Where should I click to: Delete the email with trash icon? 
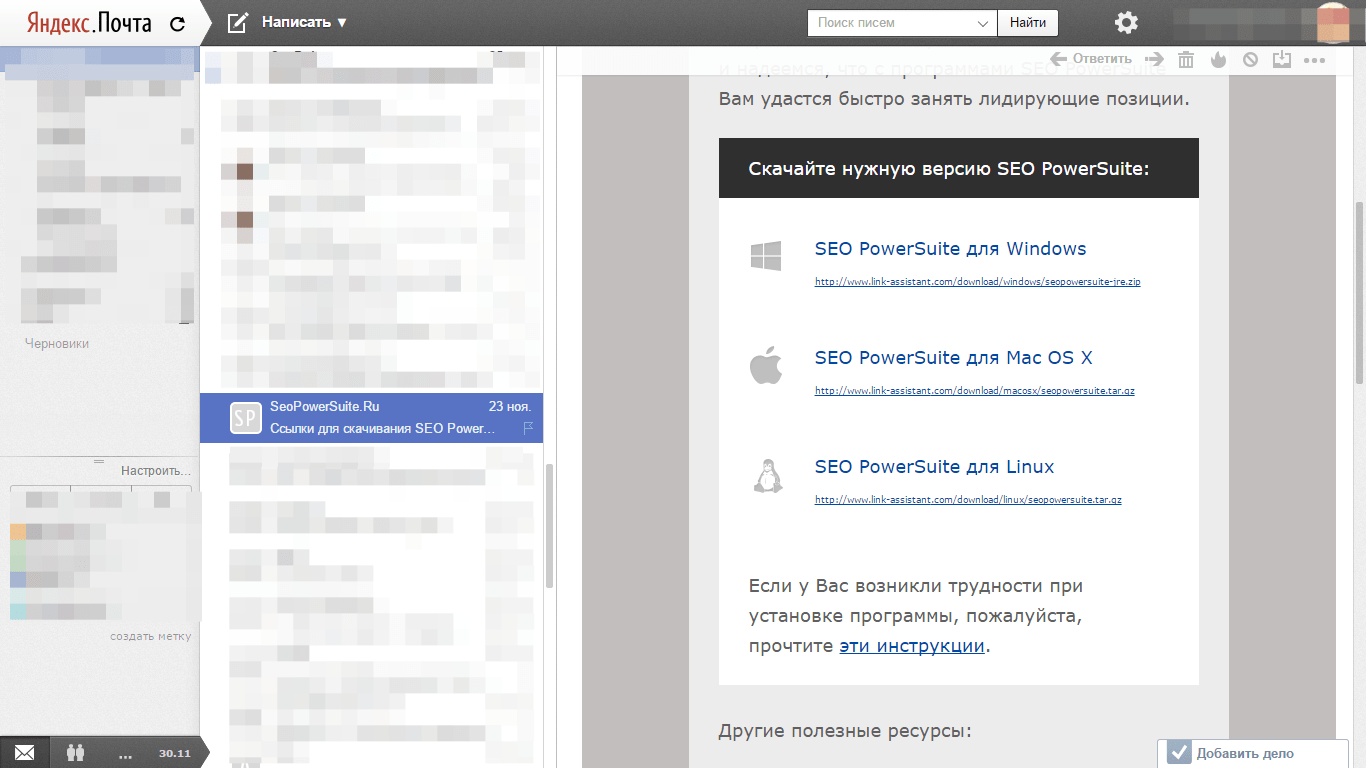1186,59
